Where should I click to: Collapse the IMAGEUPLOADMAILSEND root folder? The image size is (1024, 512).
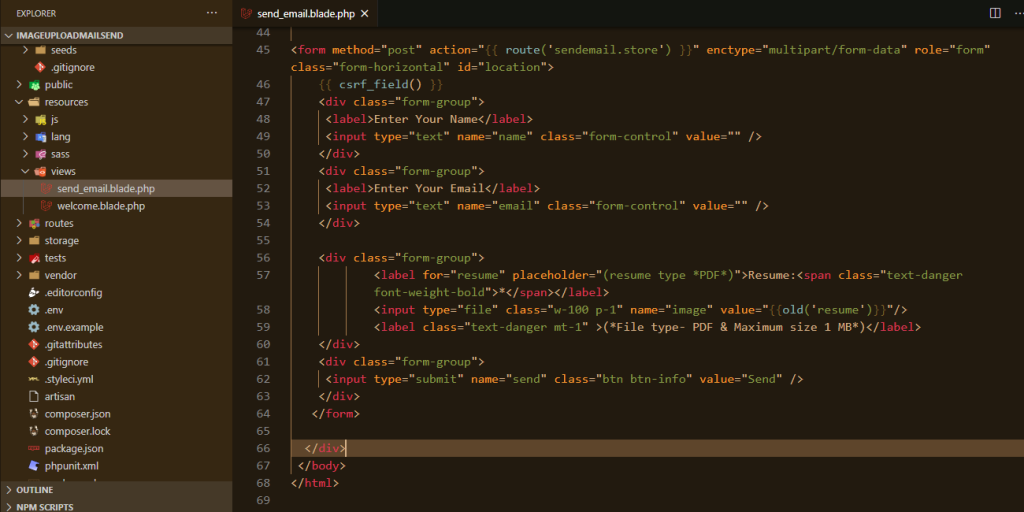pyautogui.click(x=10, y=34)
